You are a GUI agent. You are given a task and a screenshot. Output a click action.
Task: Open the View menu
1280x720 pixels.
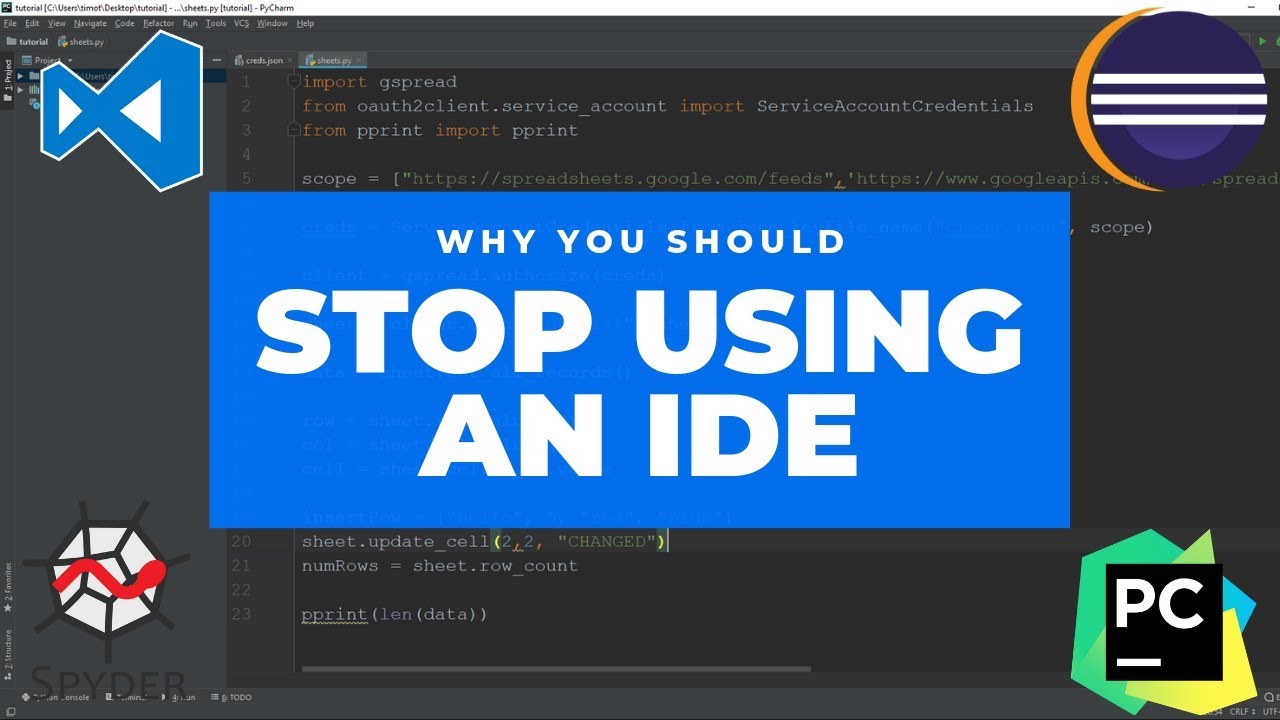point(57,23)
